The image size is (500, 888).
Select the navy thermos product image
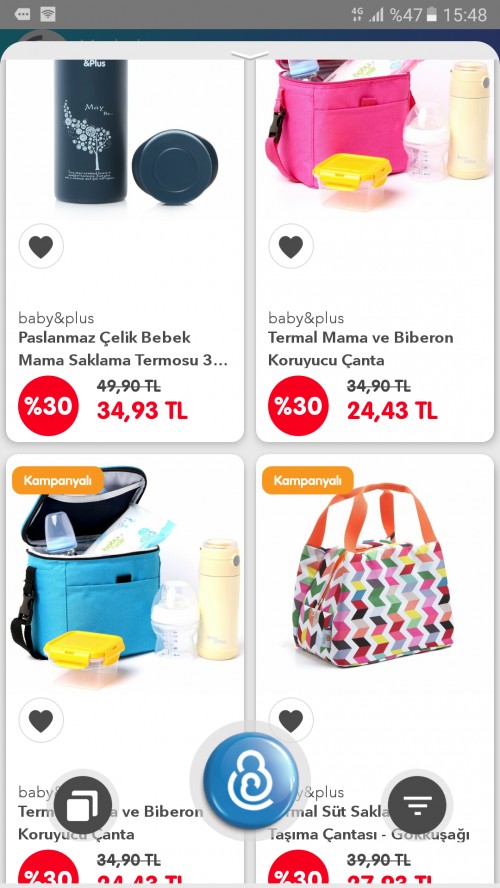pyautogui.click(x=125, y=136)
